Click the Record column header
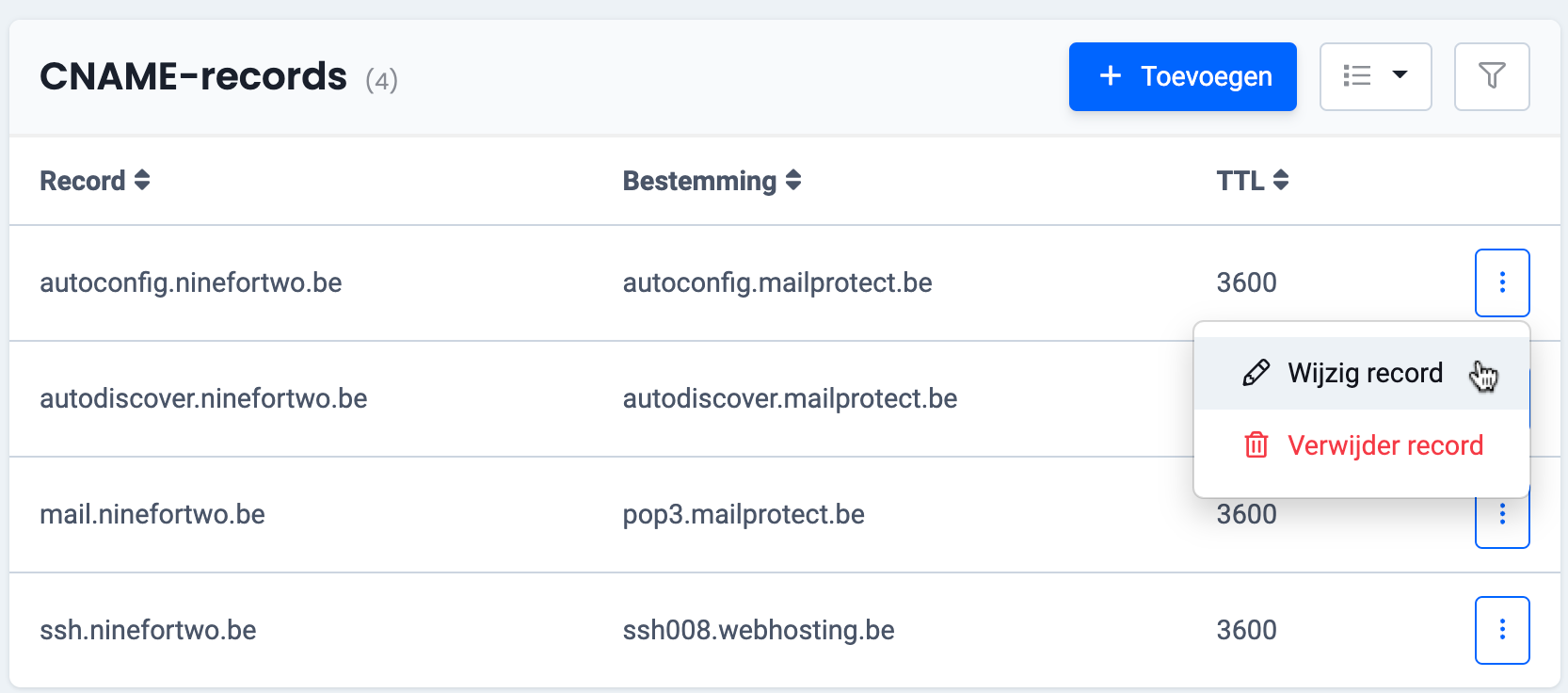The image size is (1568, 693). pyautogui.click(x=83, y=181)
